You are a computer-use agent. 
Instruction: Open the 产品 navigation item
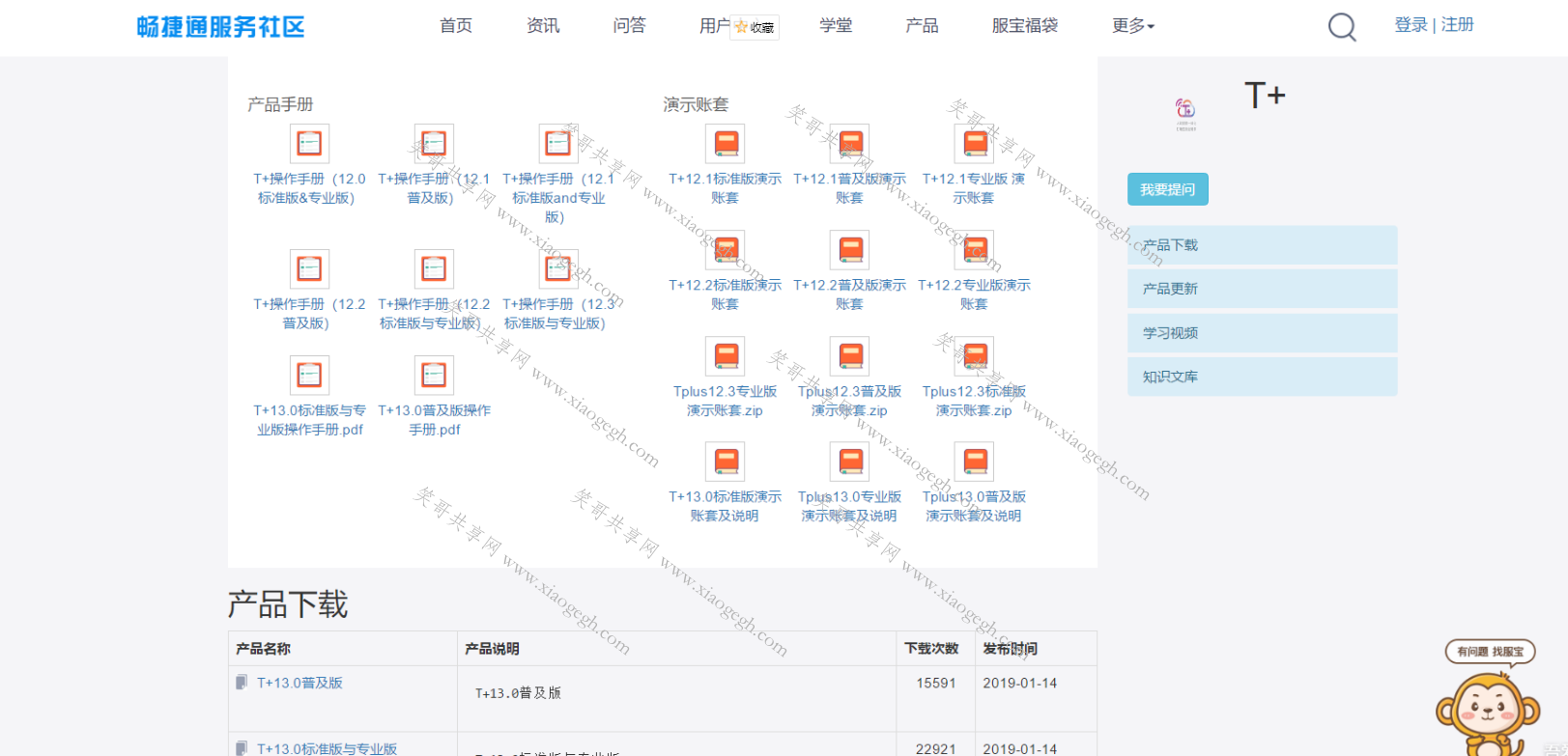coord(922,26)
